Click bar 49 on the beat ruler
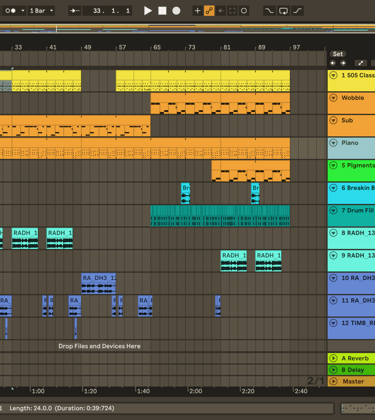 pos(87,47)
